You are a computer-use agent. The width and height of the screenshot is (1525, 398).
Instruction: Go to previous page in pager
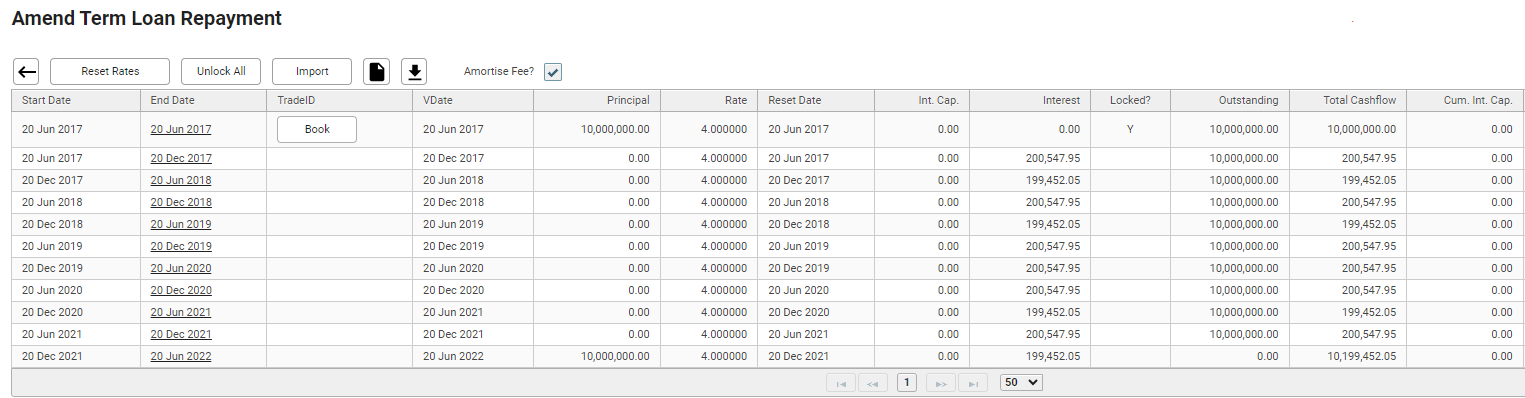pyautogui.click(x=873, y=382)
